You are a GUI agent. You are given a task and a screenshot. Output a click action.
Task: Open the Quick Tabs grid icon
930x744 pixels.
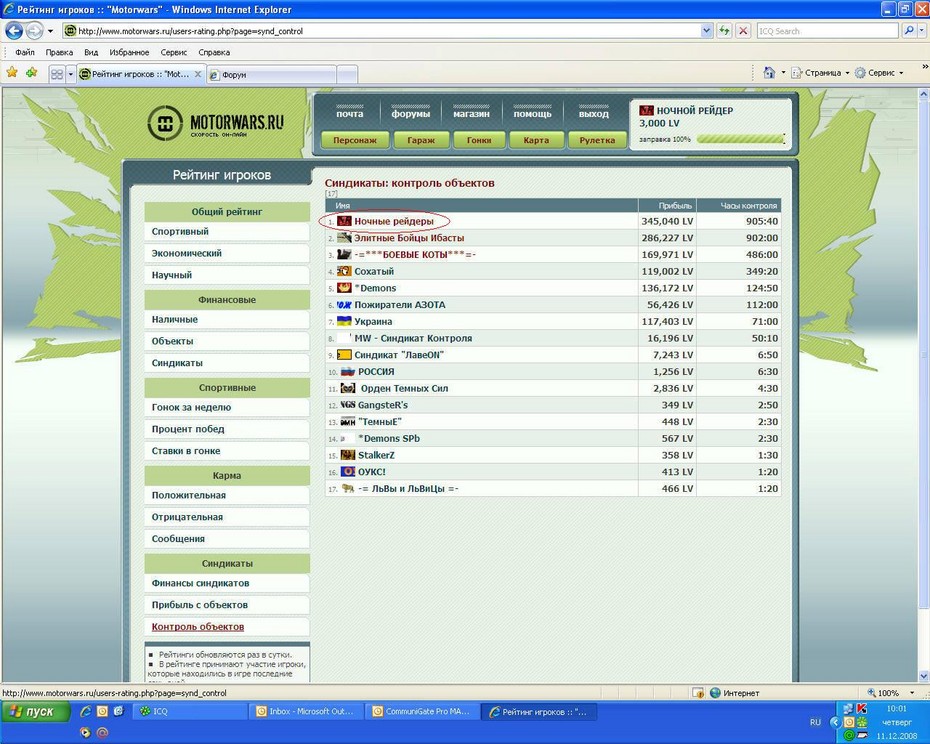point(57,74)
